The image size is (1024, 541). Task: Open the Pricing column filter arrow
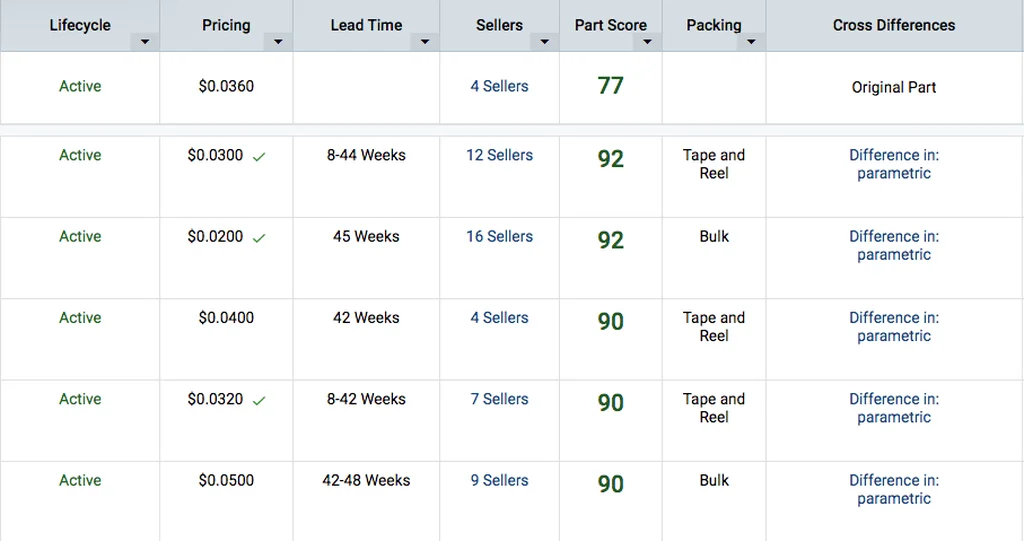click(278, 42)
